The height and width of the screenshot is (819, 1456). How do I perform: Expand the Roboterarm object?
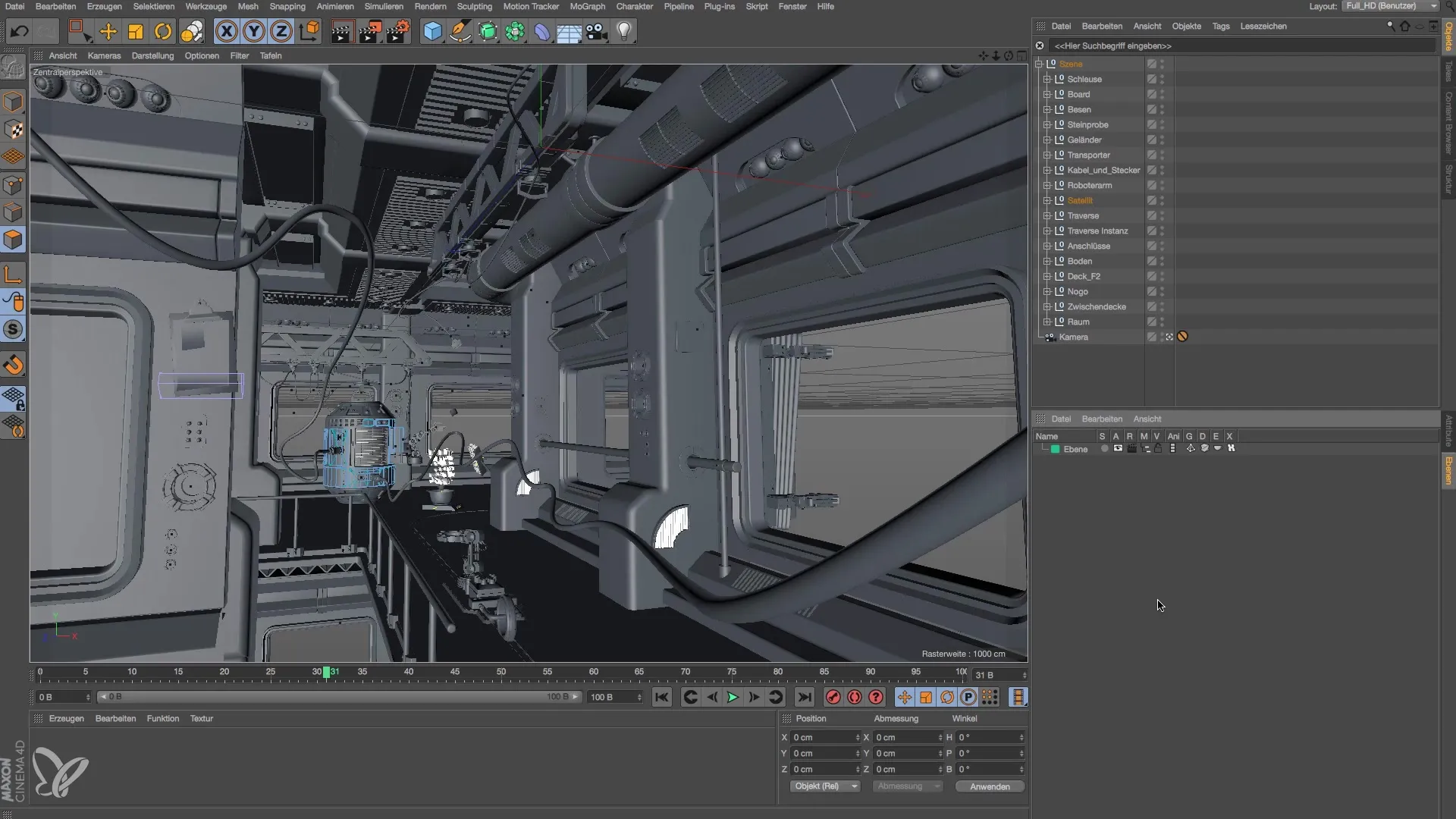1046,185
